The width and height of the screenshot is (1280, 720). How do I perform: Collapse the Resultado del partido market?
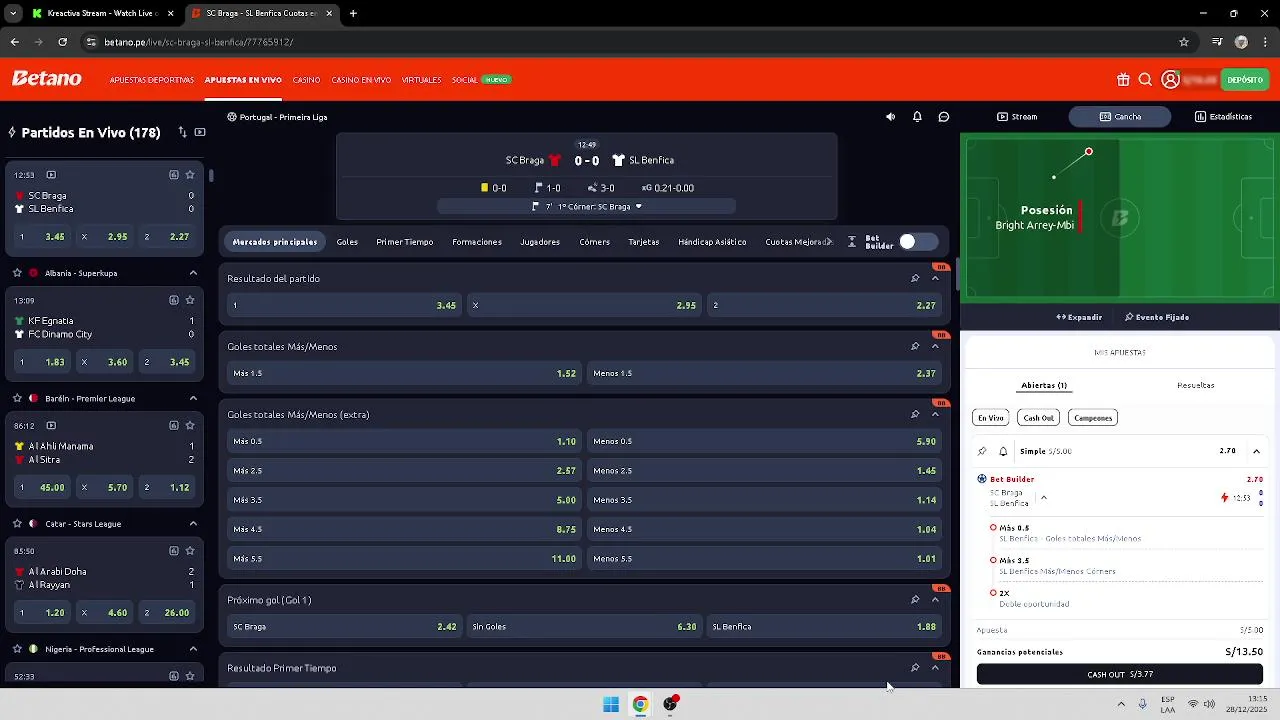(935, 279)
